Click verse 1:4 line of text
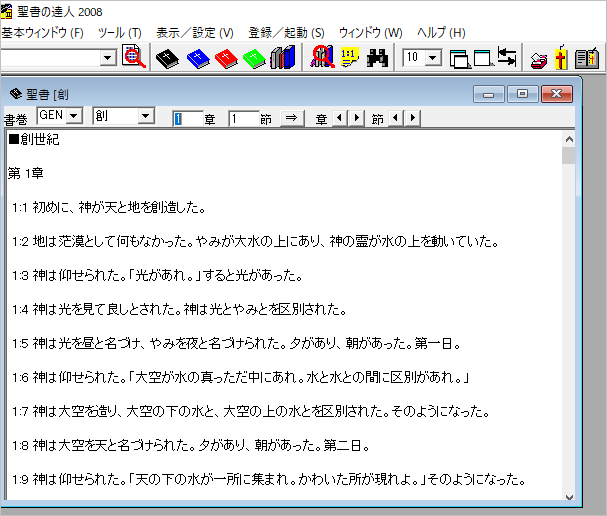Image resolution: width=607 pixels, height=516 pixels. point(179,309)
